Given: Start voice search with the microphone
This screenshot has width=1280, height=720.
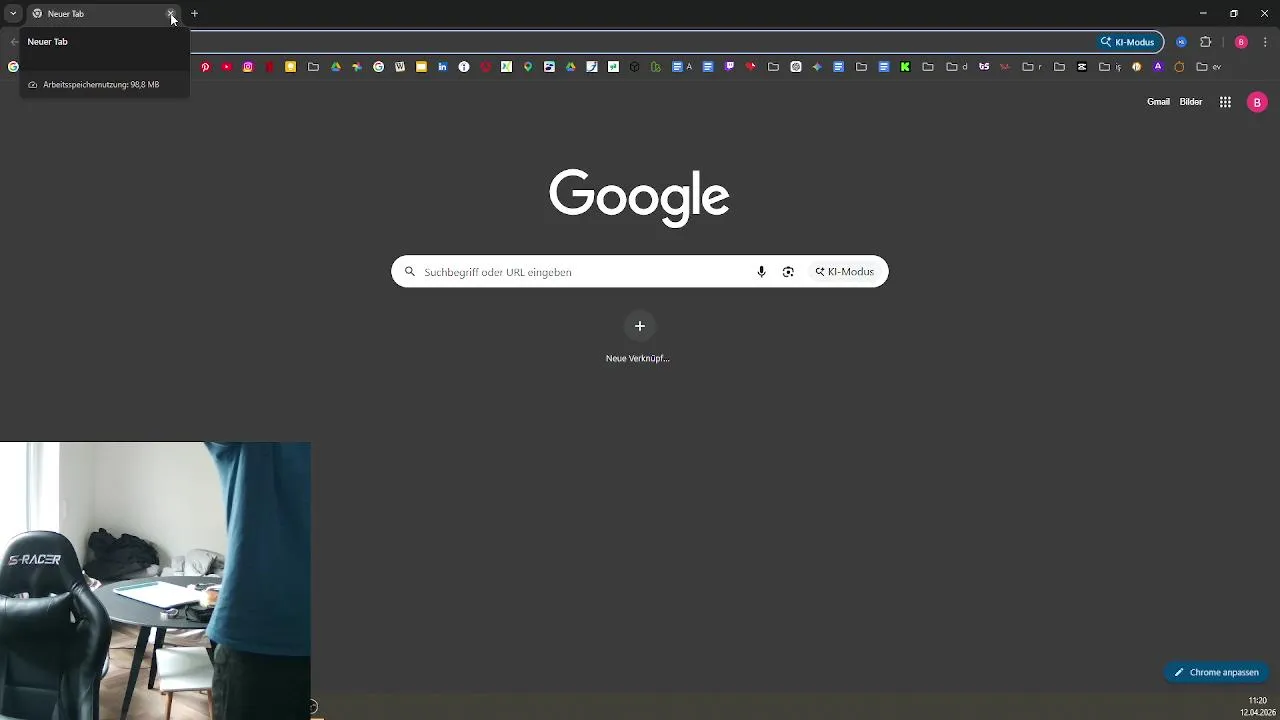Looking at the screenshot, I should 761,272.
